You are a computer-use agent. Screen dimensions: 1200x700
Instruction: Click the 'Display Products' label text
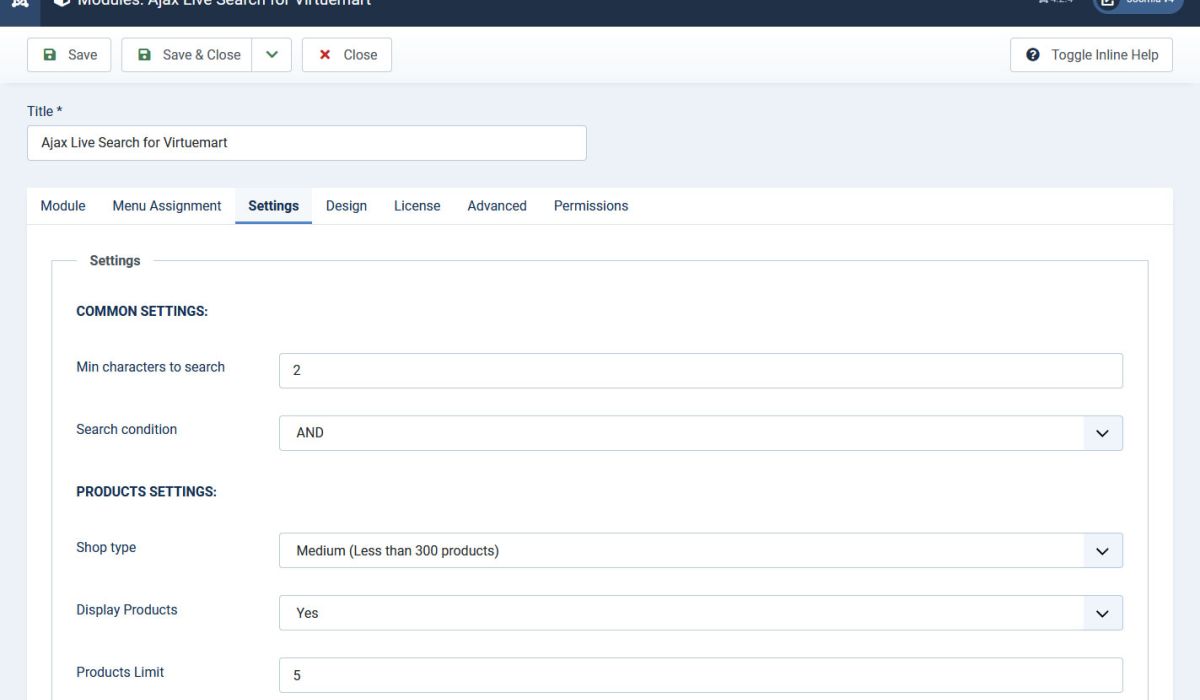[127, 609]
